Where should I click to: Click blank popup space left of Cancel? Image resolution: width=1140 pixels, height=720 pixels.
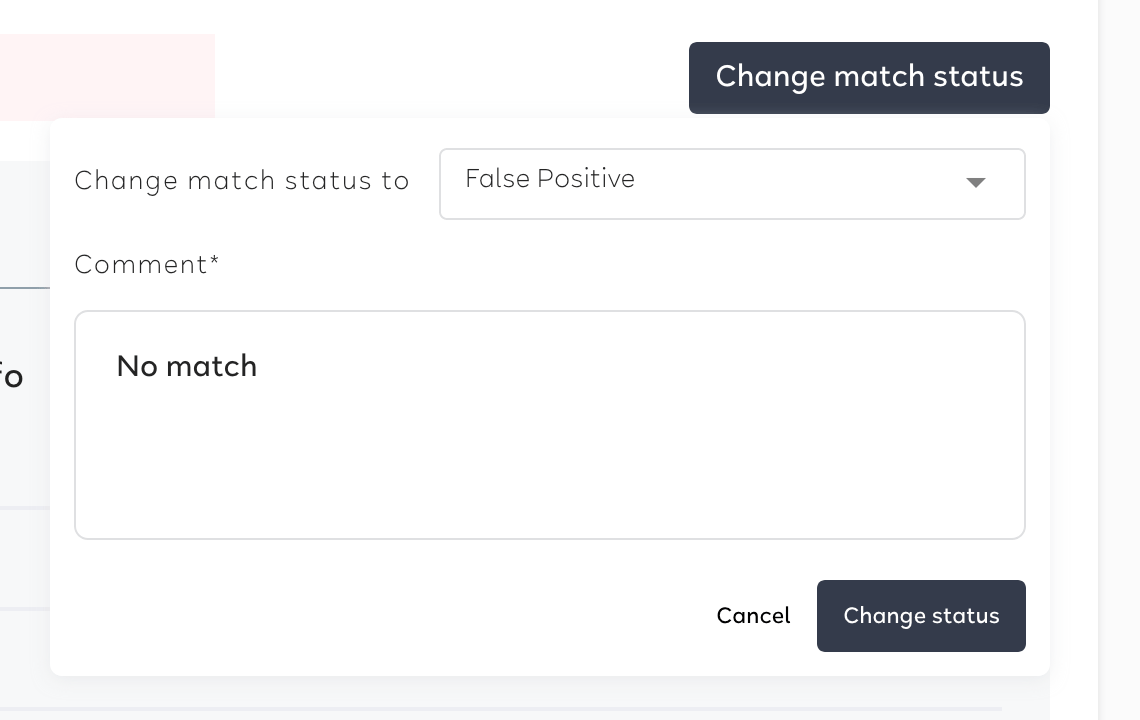378,616
